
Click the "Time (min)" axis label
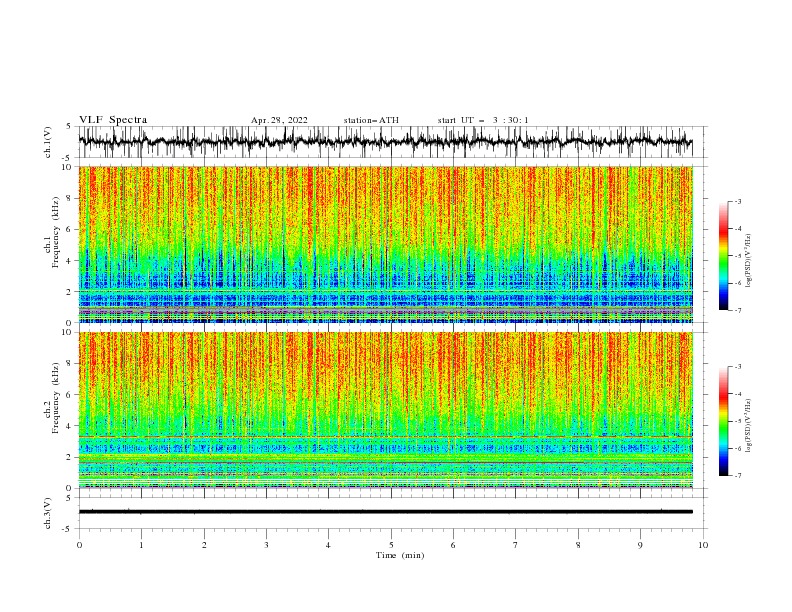pos(400,555)
